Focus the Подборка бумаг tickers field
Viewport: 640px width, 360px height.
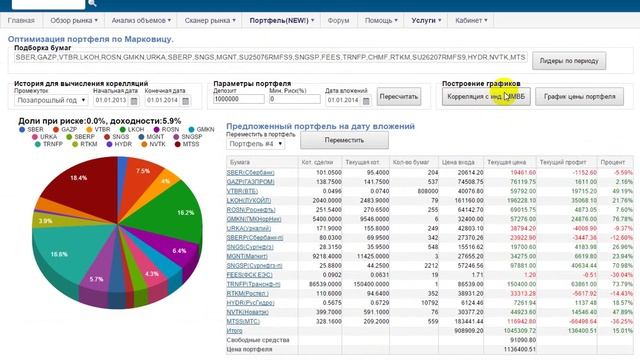(271, 58)
